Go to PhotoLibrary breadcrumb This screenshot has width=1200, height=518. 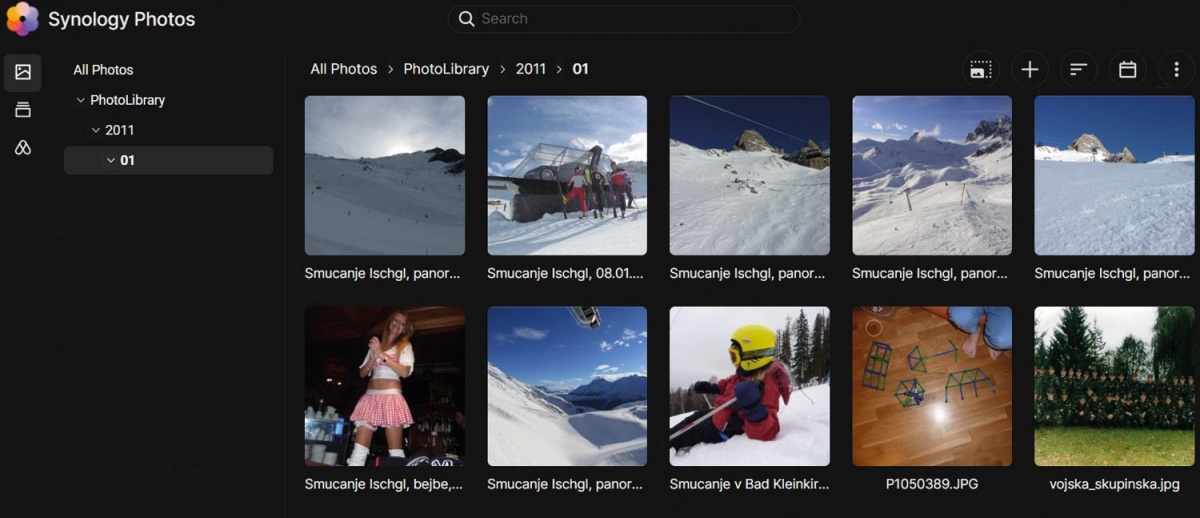tap(446, 69)
